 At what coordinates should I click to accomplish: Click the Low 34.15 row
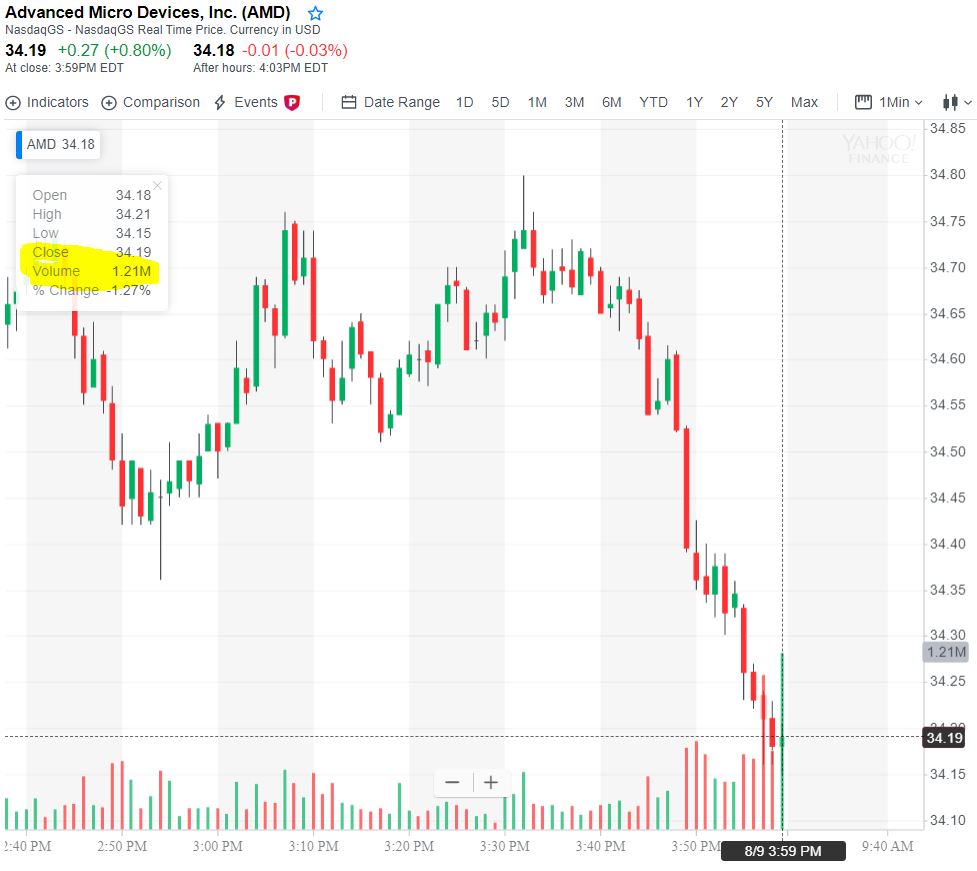[92, 233]
